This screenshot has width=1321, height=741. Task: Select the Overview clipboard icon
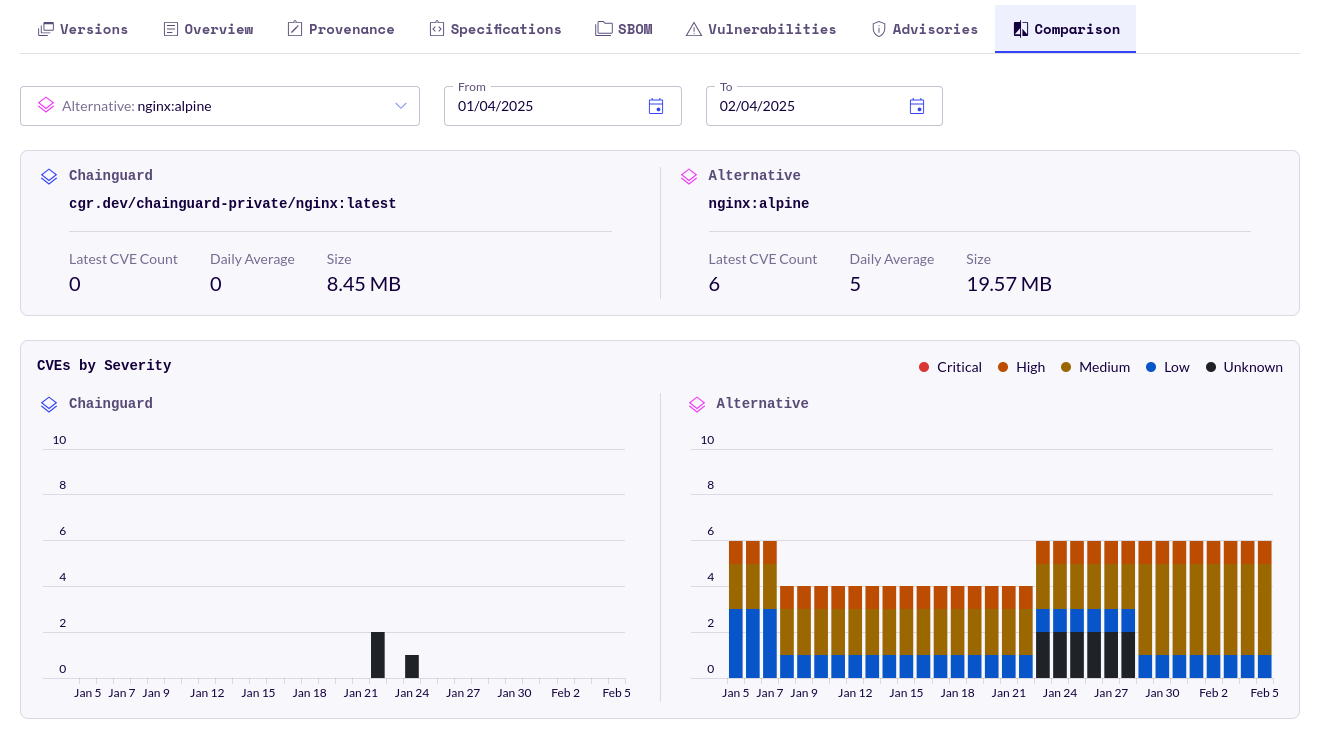click(170, 28)
